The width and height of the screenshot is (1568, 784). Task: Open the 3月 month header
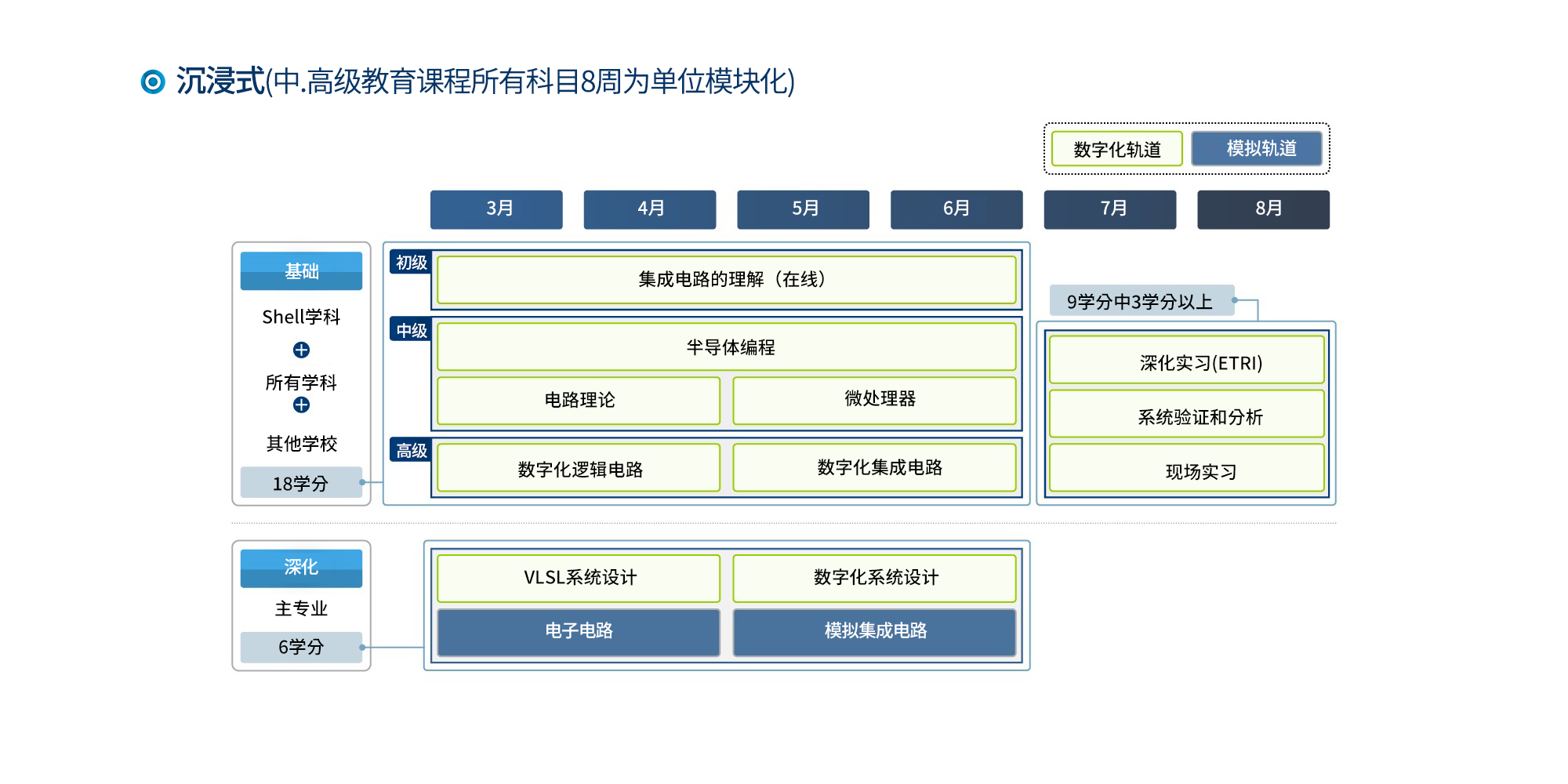(496, 209)
